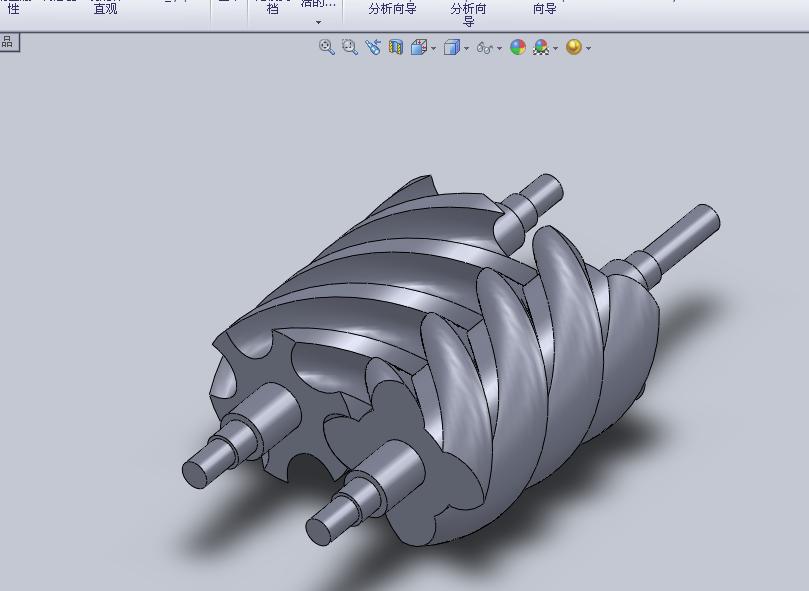The height and width of the screenshot is (591, 809).
Task: Expand the Hide/Show Items dropdown arrow
Action: click(x=499, y=48)
